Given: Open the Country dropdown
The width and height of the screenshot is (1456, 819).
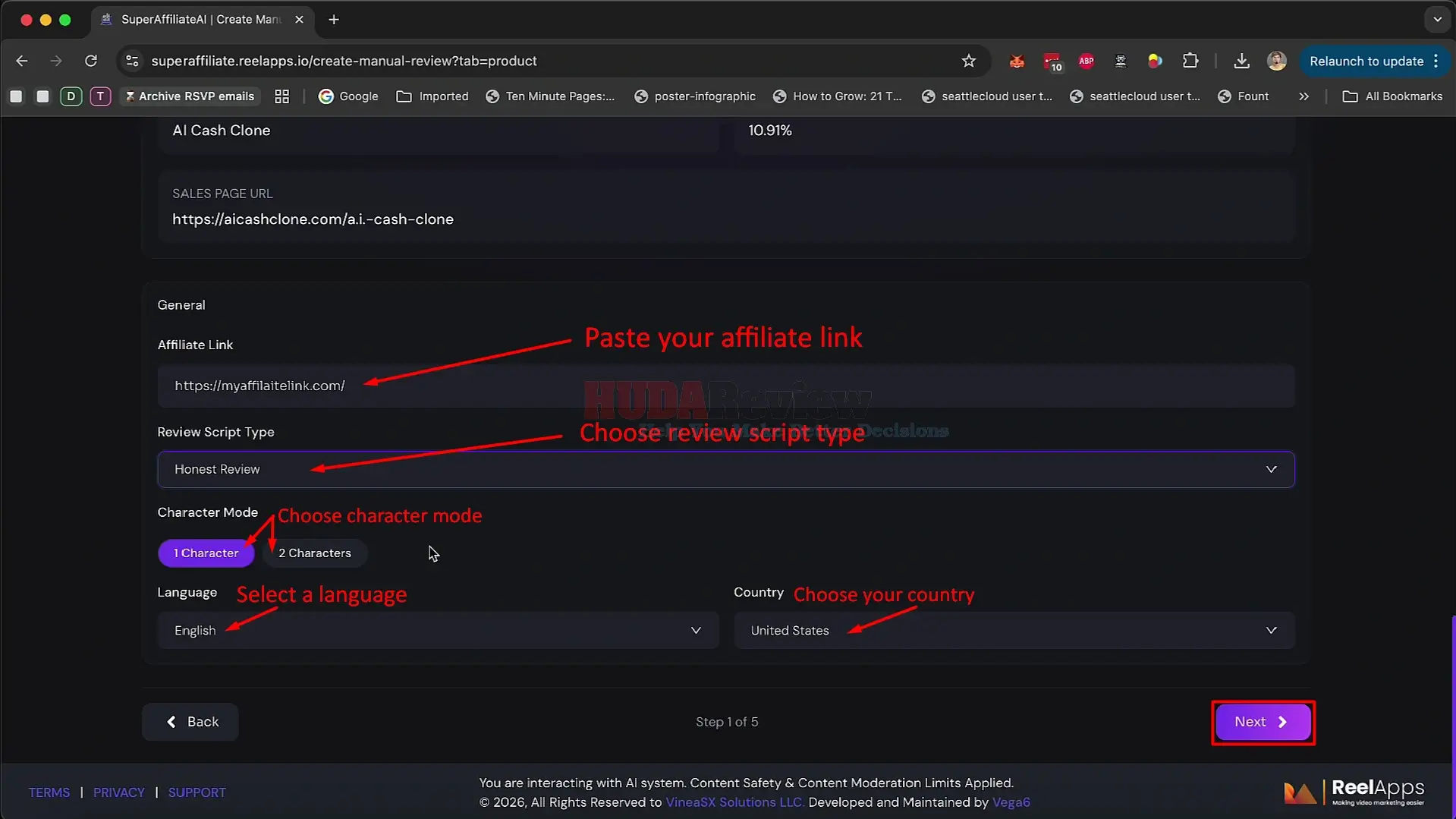Looking at the screenshot, I should pos(1014,630).
